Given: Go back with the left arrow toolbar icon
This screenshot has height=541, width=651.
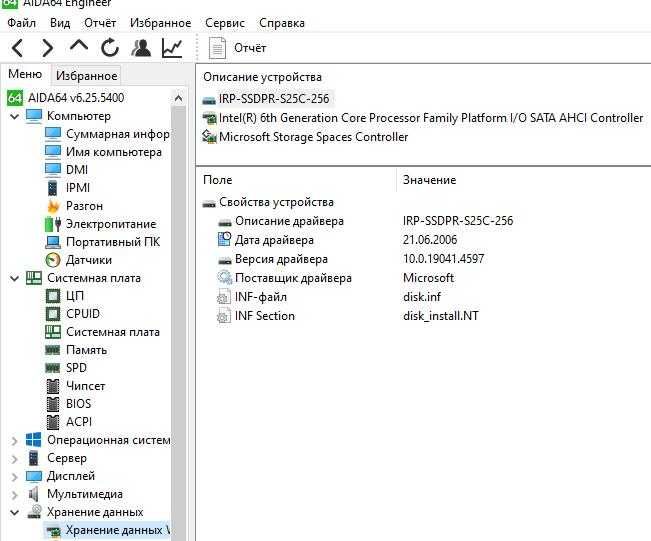Looking at the screenshot, I should tap(17, 48).
